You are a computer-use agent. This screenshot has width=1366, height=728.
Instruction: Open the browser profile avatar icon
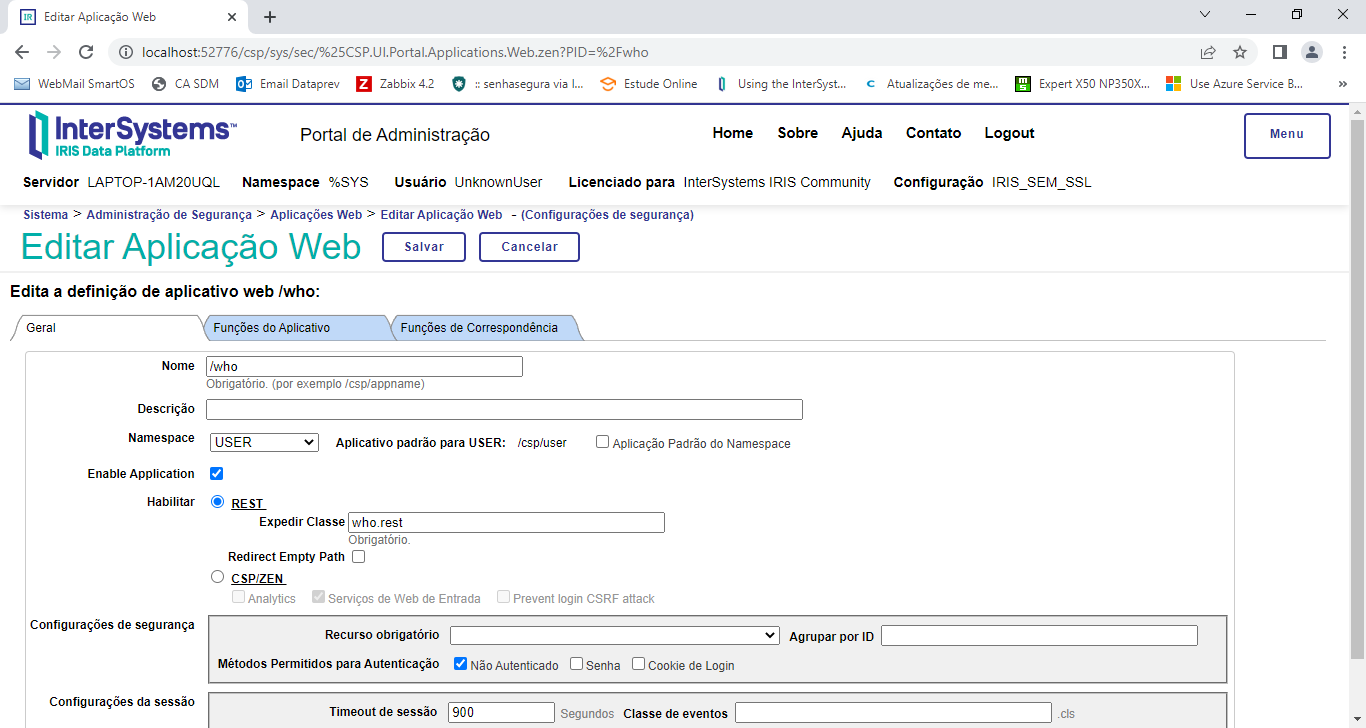tap(1311, 52)
